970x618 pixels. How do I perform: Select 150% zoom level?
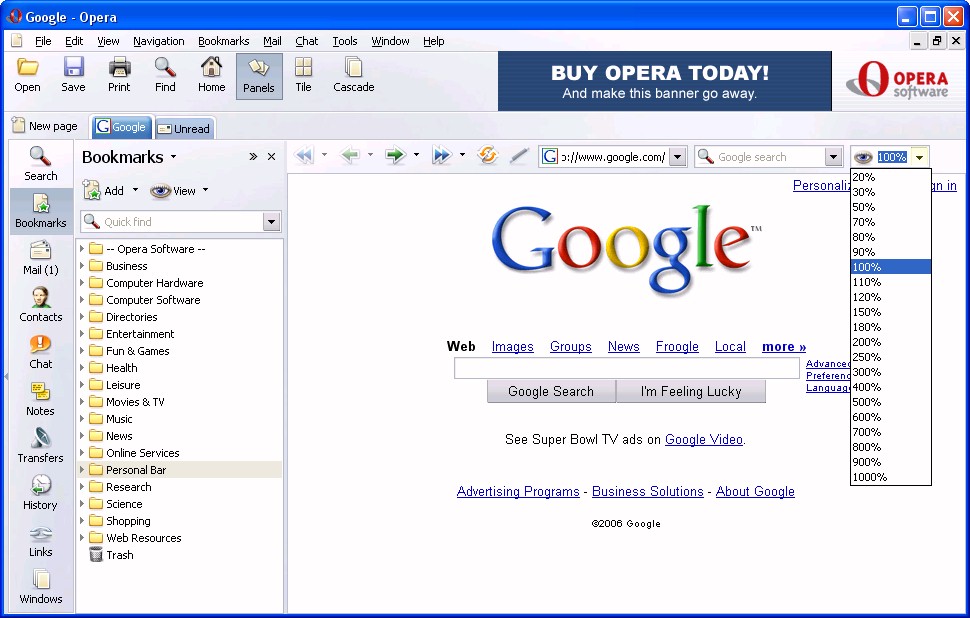tap(890, 312)
